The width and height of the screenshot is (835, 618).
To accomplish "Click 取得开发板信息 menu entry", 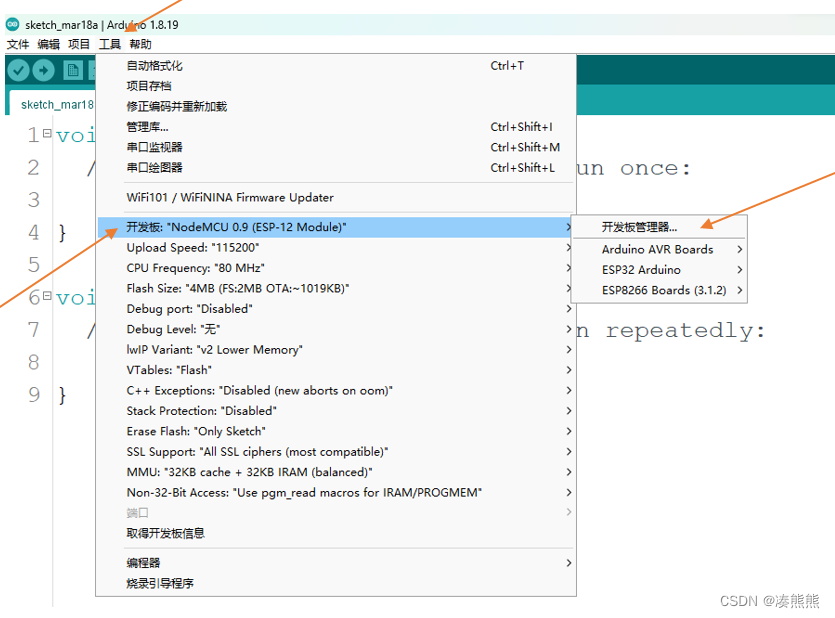I will (337, 533).
